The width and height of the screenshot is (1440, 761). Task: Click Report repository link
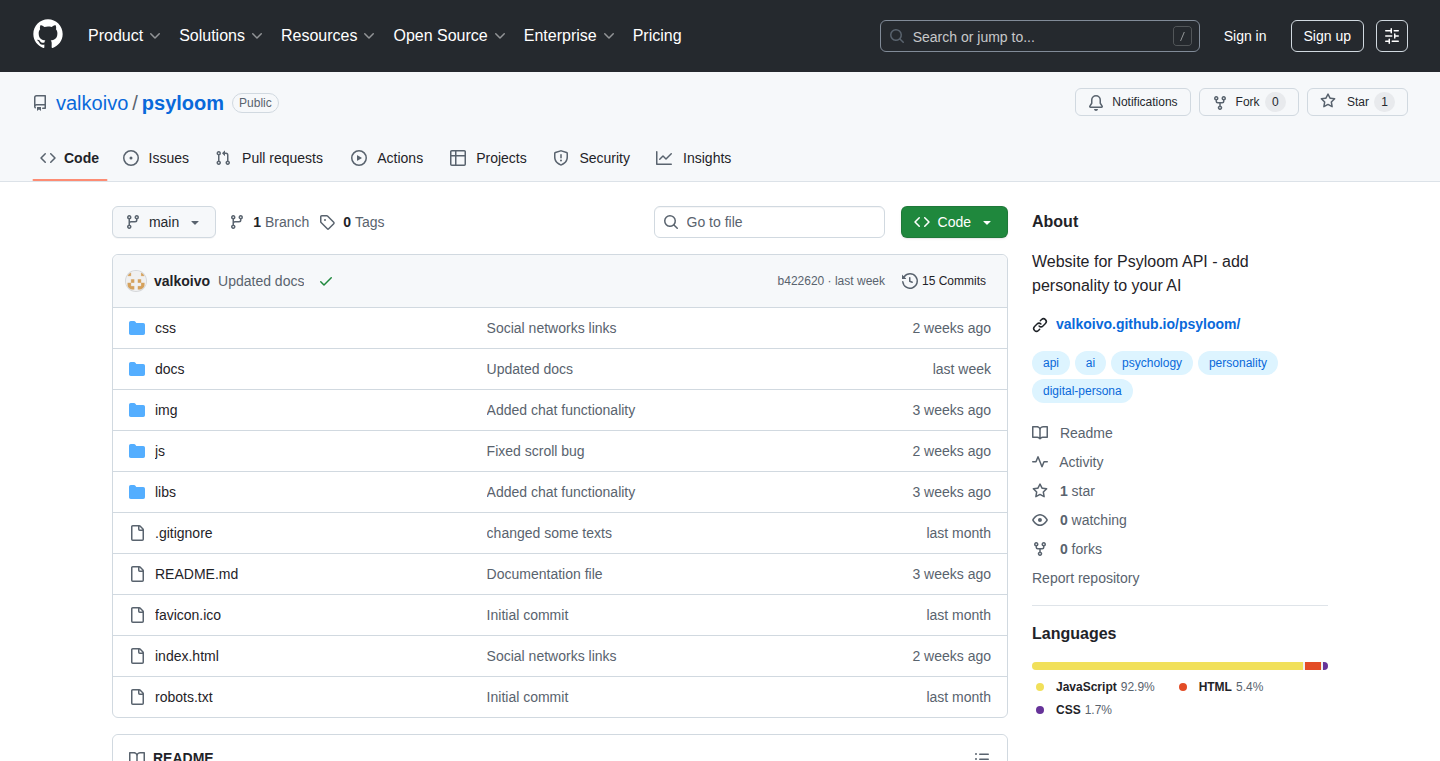pos(1086,578)
